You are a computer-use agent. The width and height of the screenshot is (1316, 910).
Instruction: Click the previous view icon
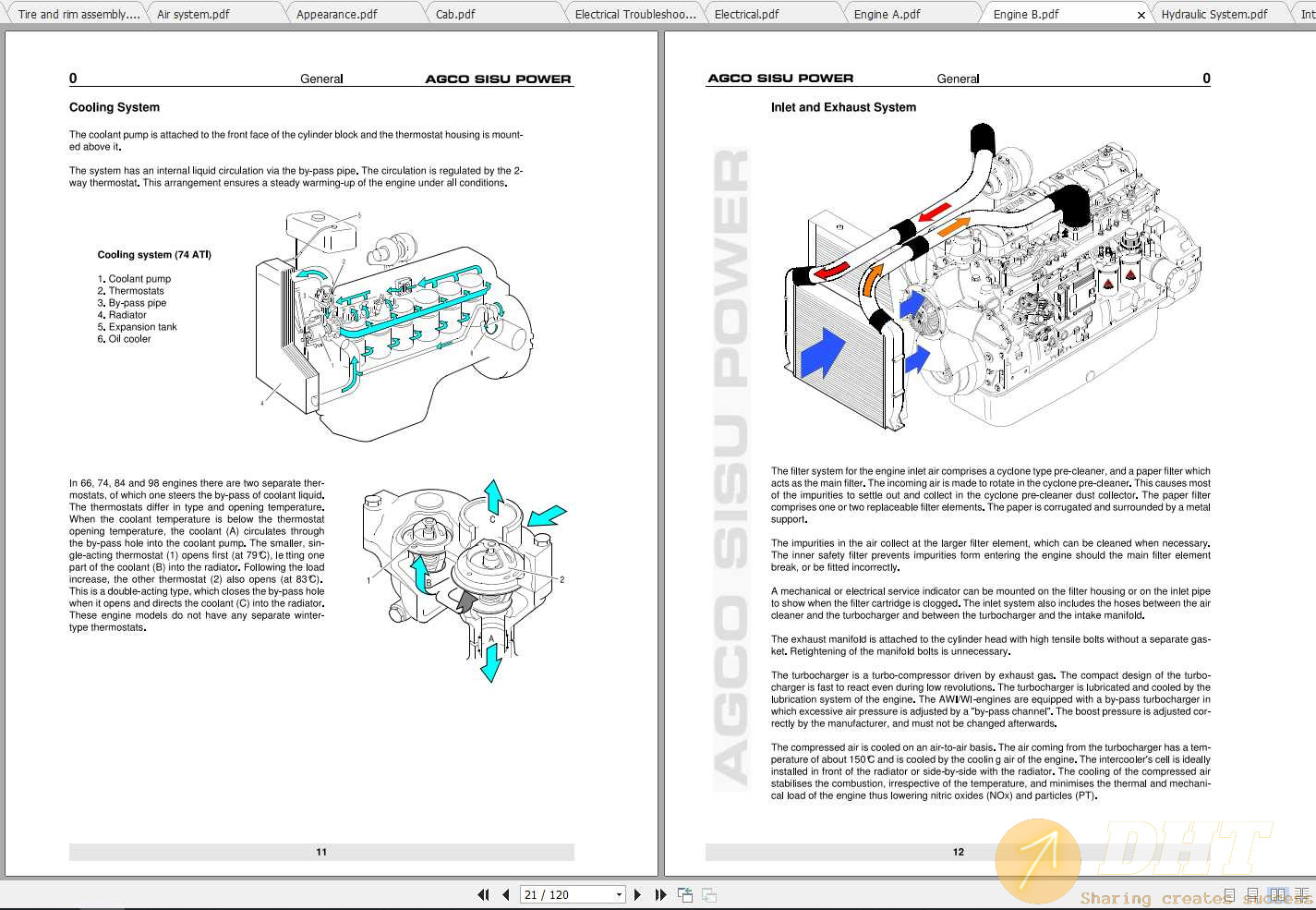[x=685, y=894]
